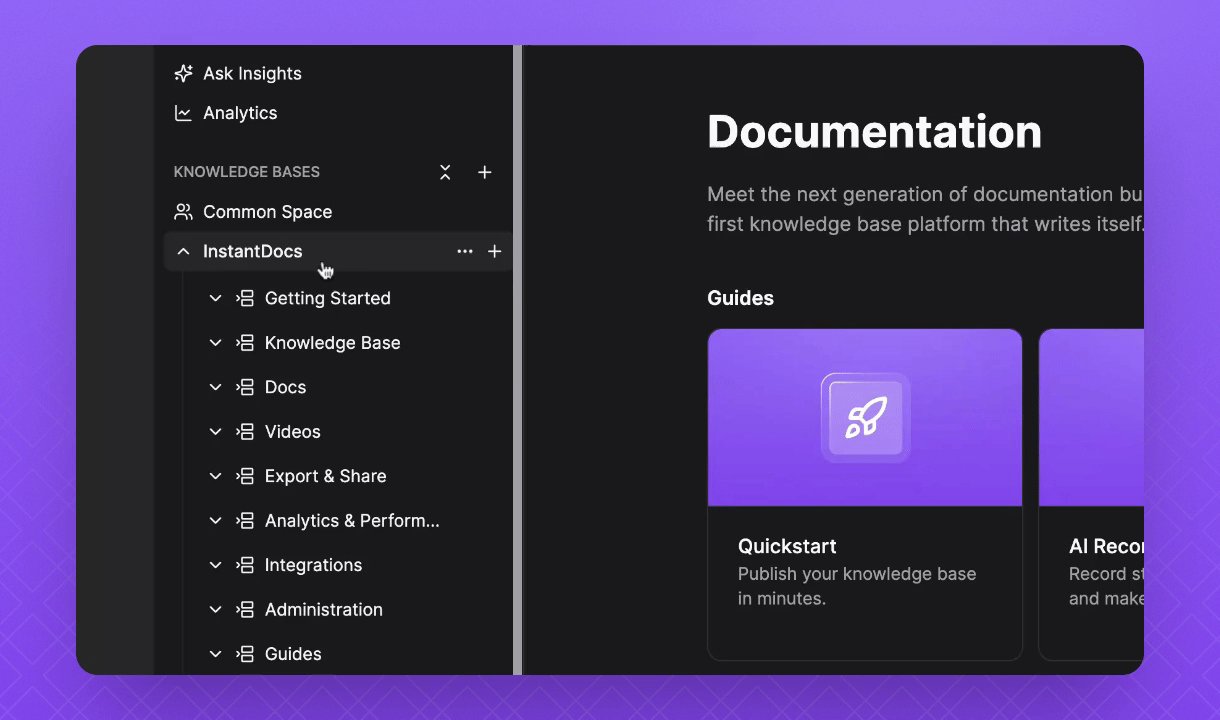Select Videos in the sidebar tree
Image resolution: width=1220 pixels, height=720 pixels.
point(292,432)
